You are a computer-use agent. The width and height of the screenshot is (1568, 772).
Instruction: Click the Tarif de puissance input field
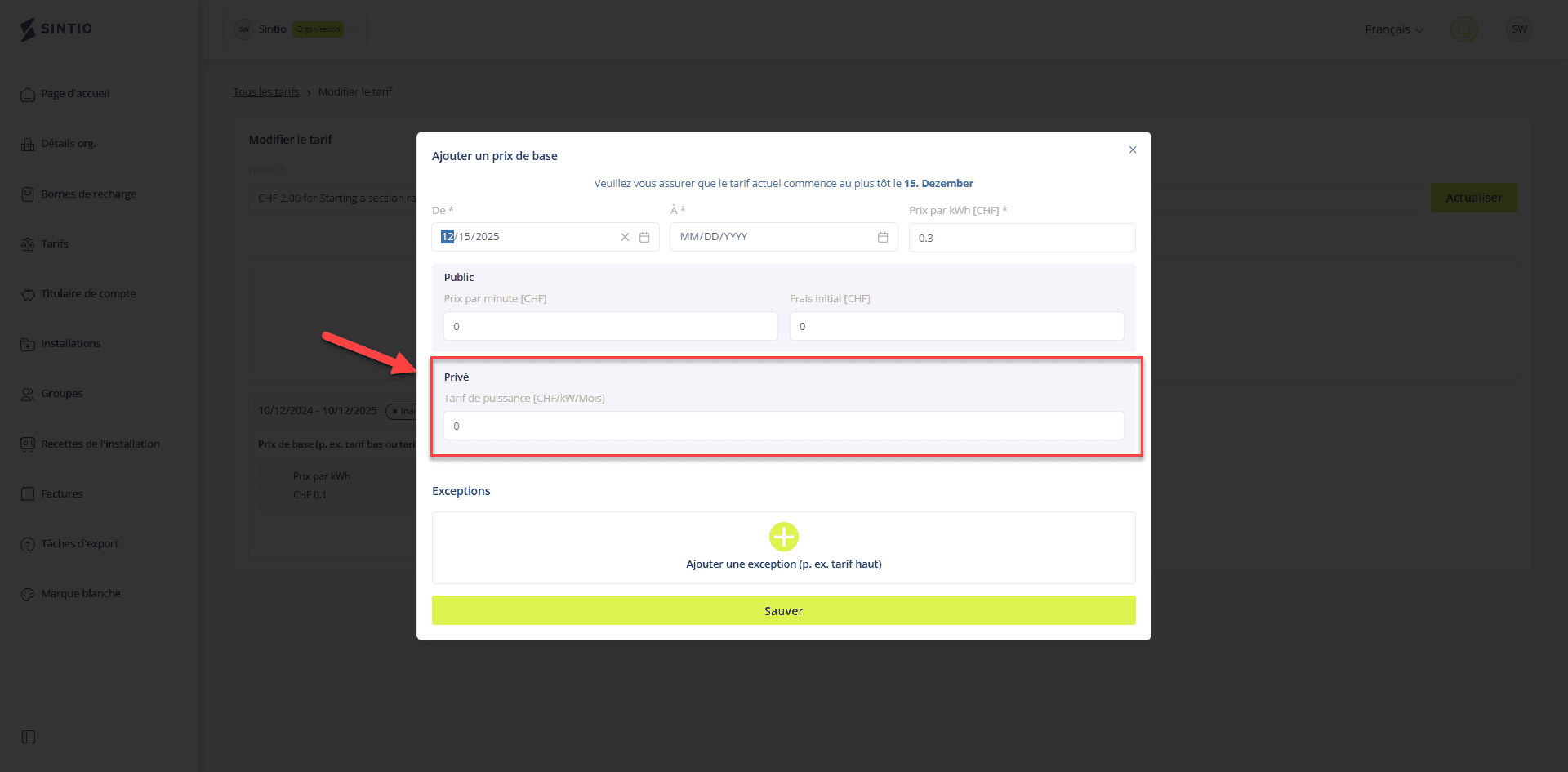coord(783,426)
